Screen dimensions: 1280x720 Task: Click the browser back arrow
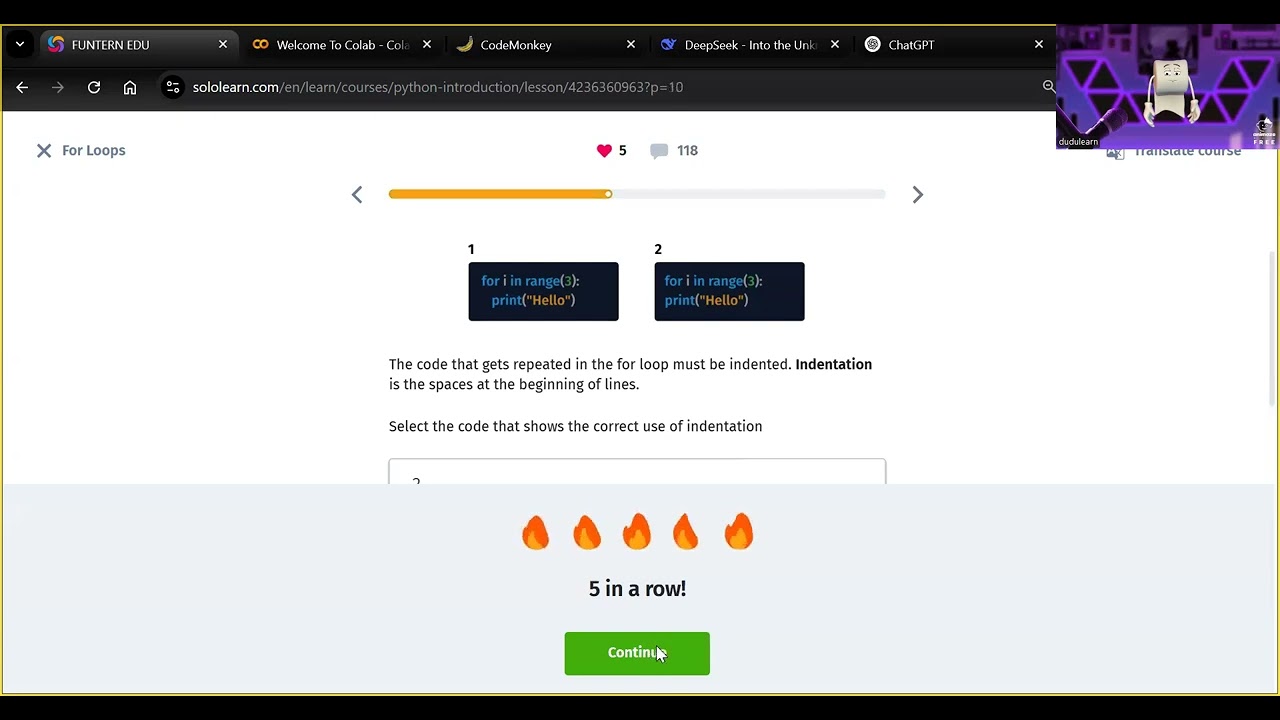(x=22, y=87)
